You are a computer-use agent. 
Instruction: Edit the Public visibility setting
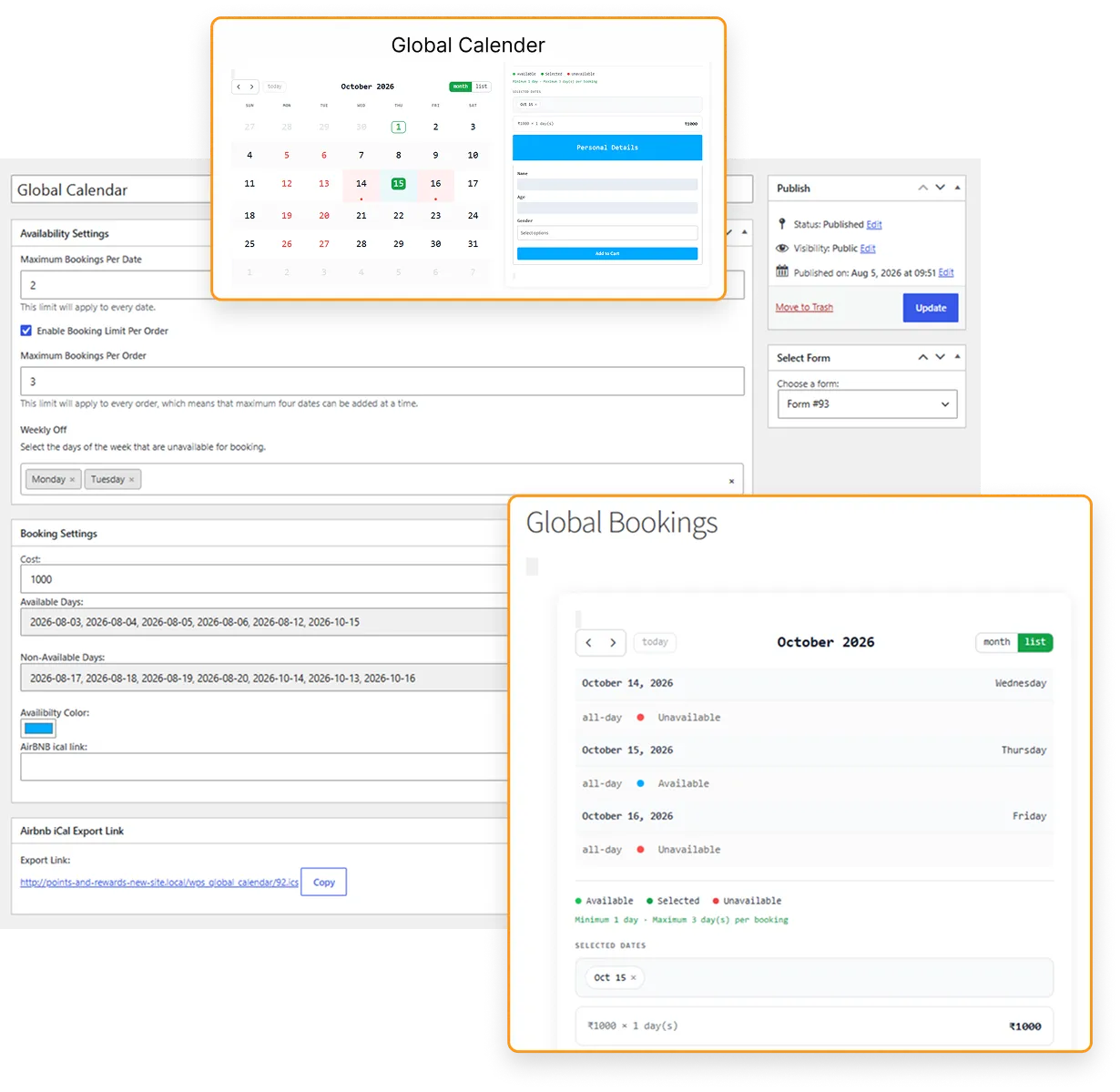point(868,248)
